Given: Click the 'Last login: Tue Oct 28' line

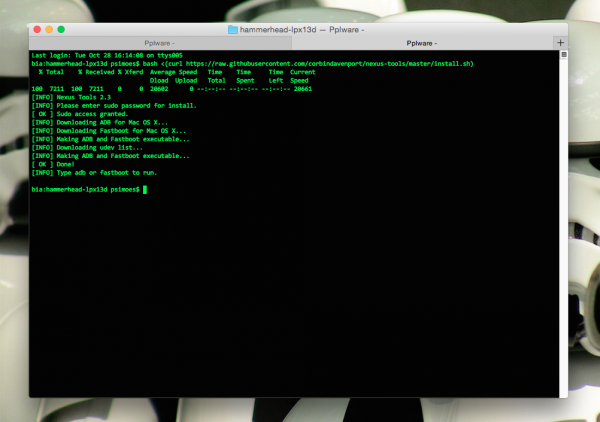Looking at the screenshot, I should tap(107, 55).
